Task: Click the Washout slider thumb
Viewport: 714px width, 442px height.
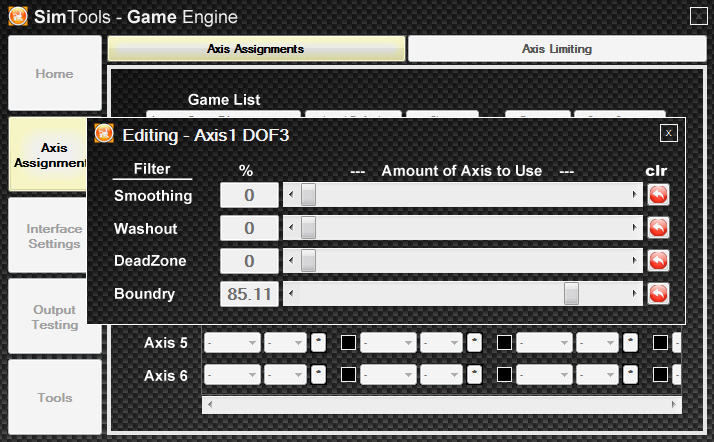Action: coord(308,228)
